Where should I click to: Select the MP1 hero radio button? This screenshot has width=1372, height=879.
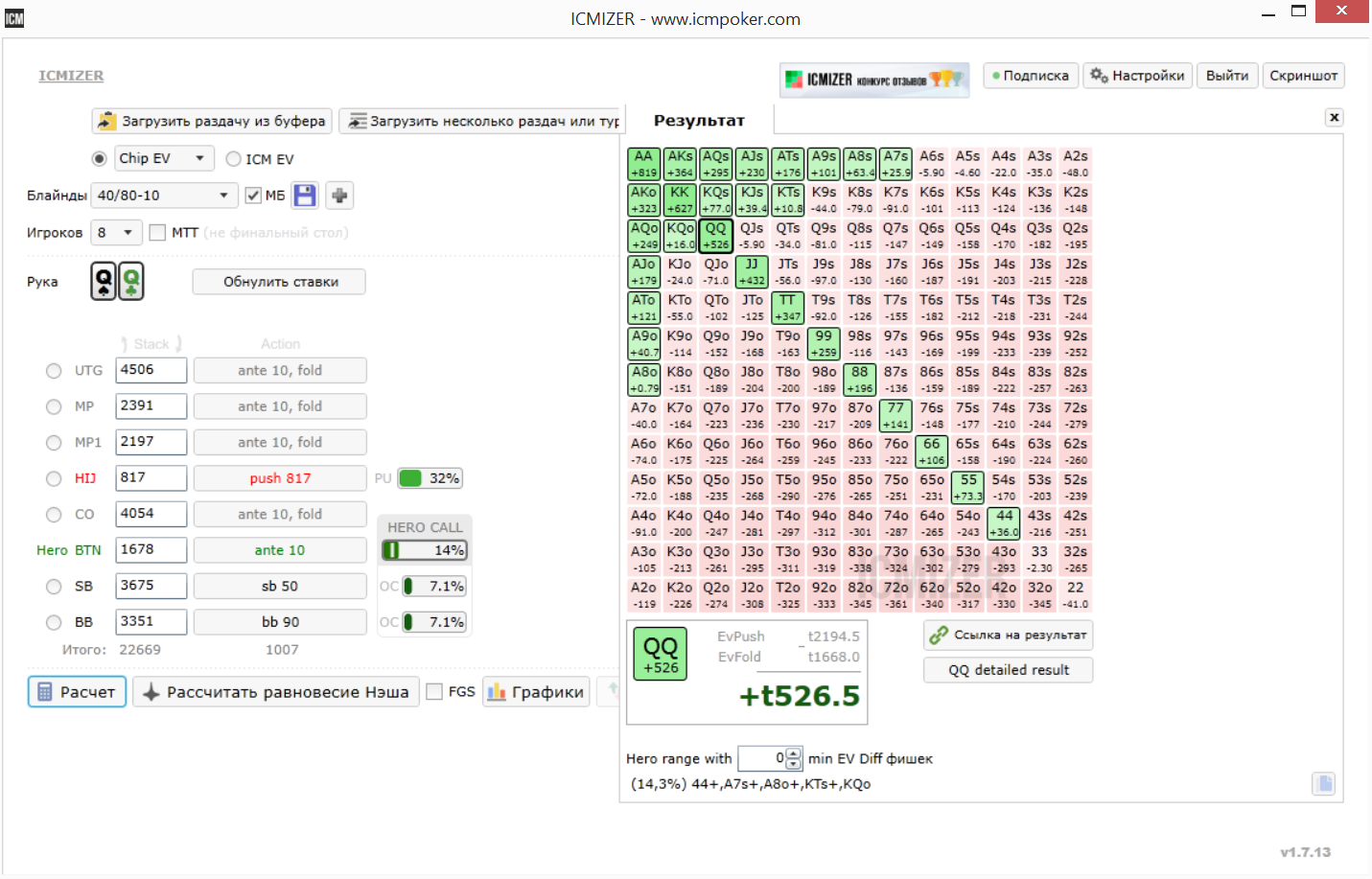click(x=54, y=442)
